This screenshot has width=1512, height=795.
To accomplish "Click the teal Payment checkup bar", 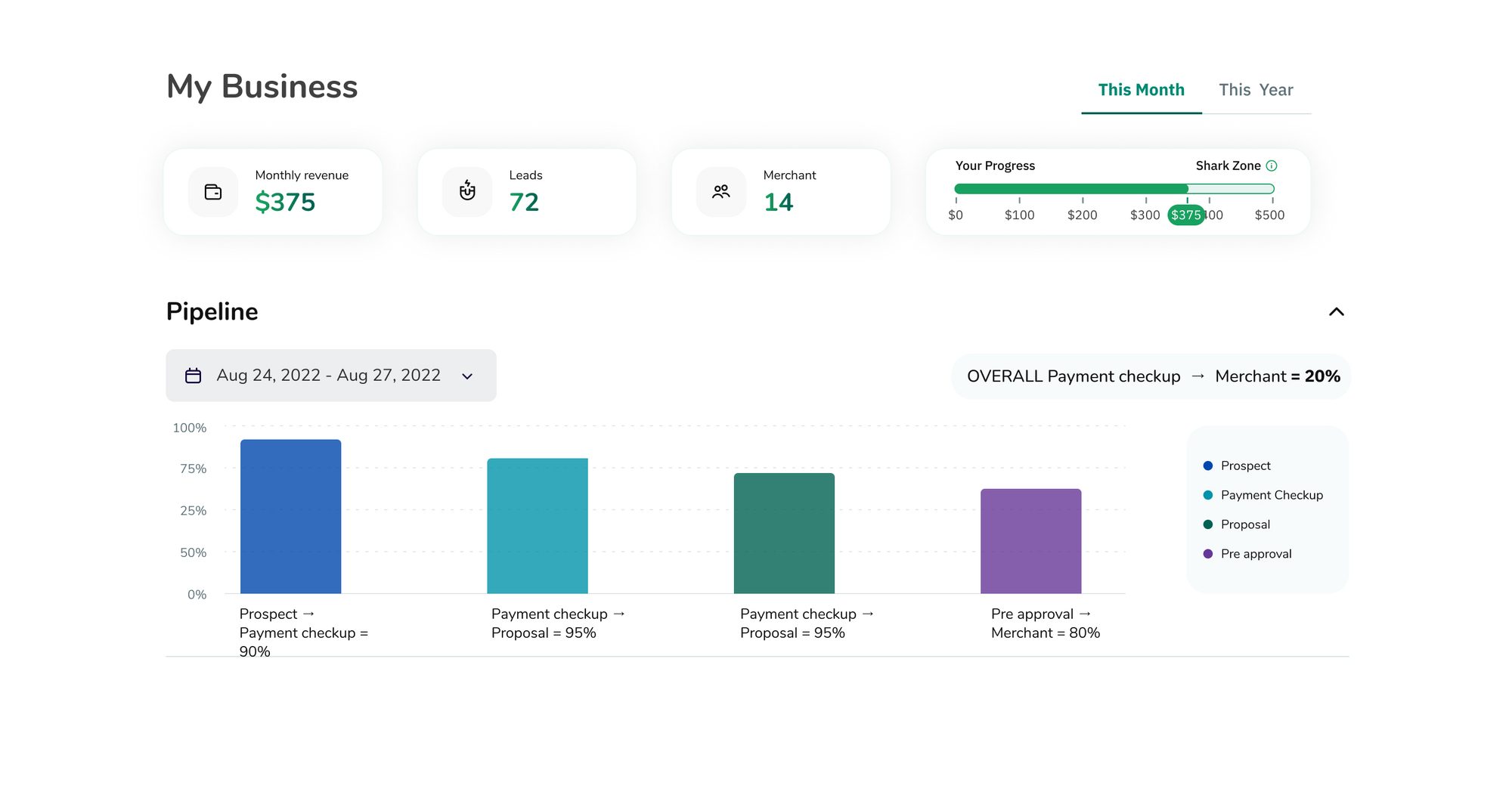I will coord(538,526).
